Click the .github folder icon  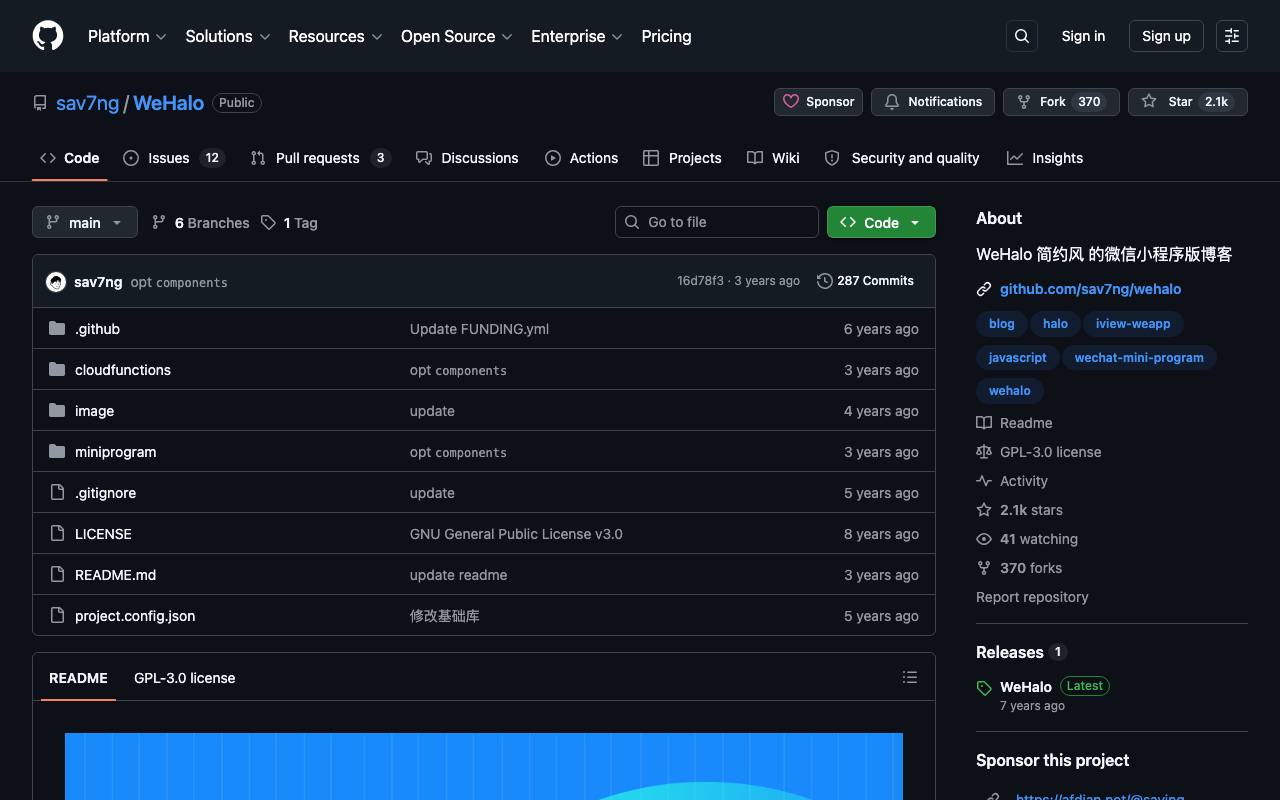57,328
